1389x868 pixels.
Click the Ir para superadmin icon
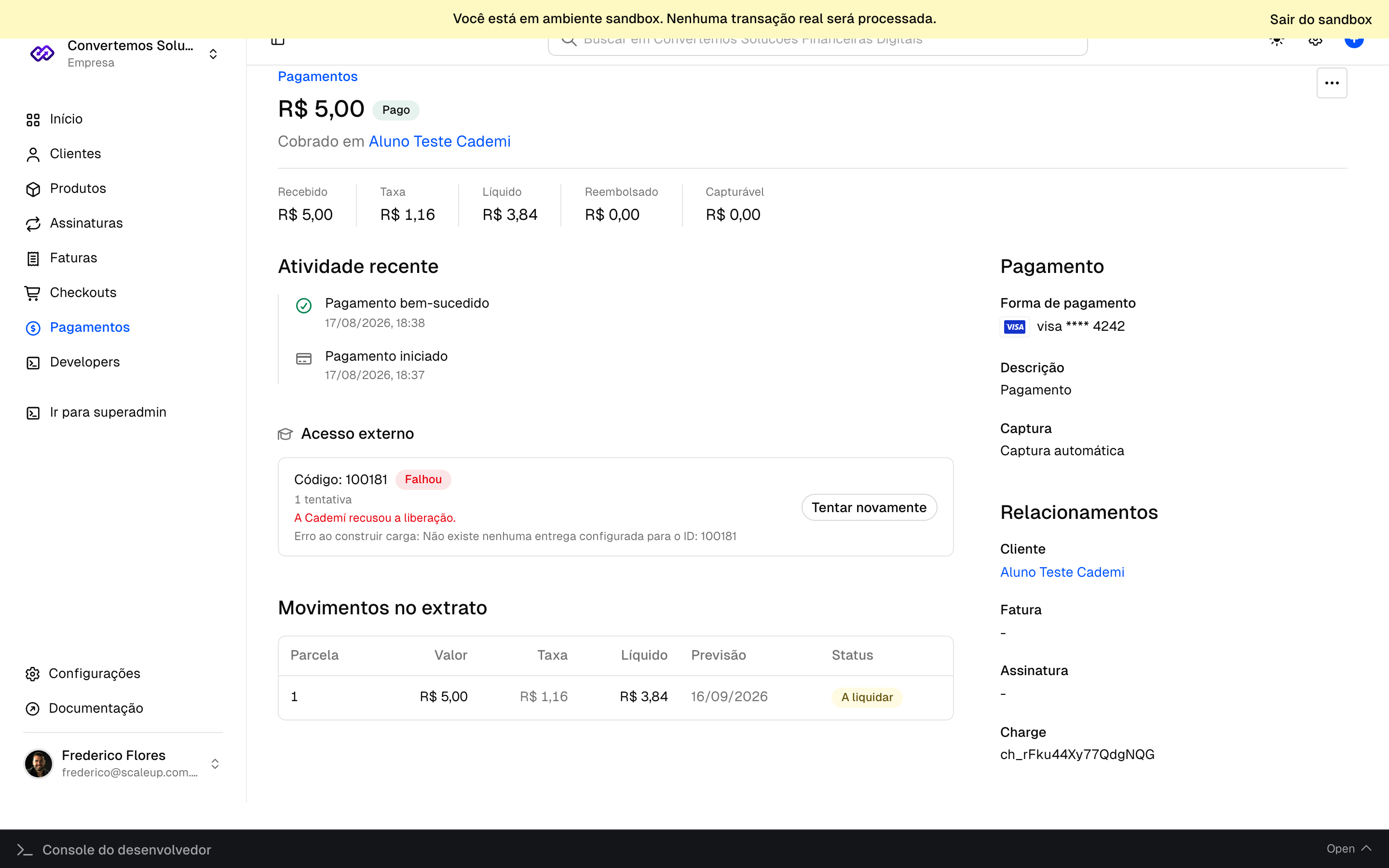[33, 413]
